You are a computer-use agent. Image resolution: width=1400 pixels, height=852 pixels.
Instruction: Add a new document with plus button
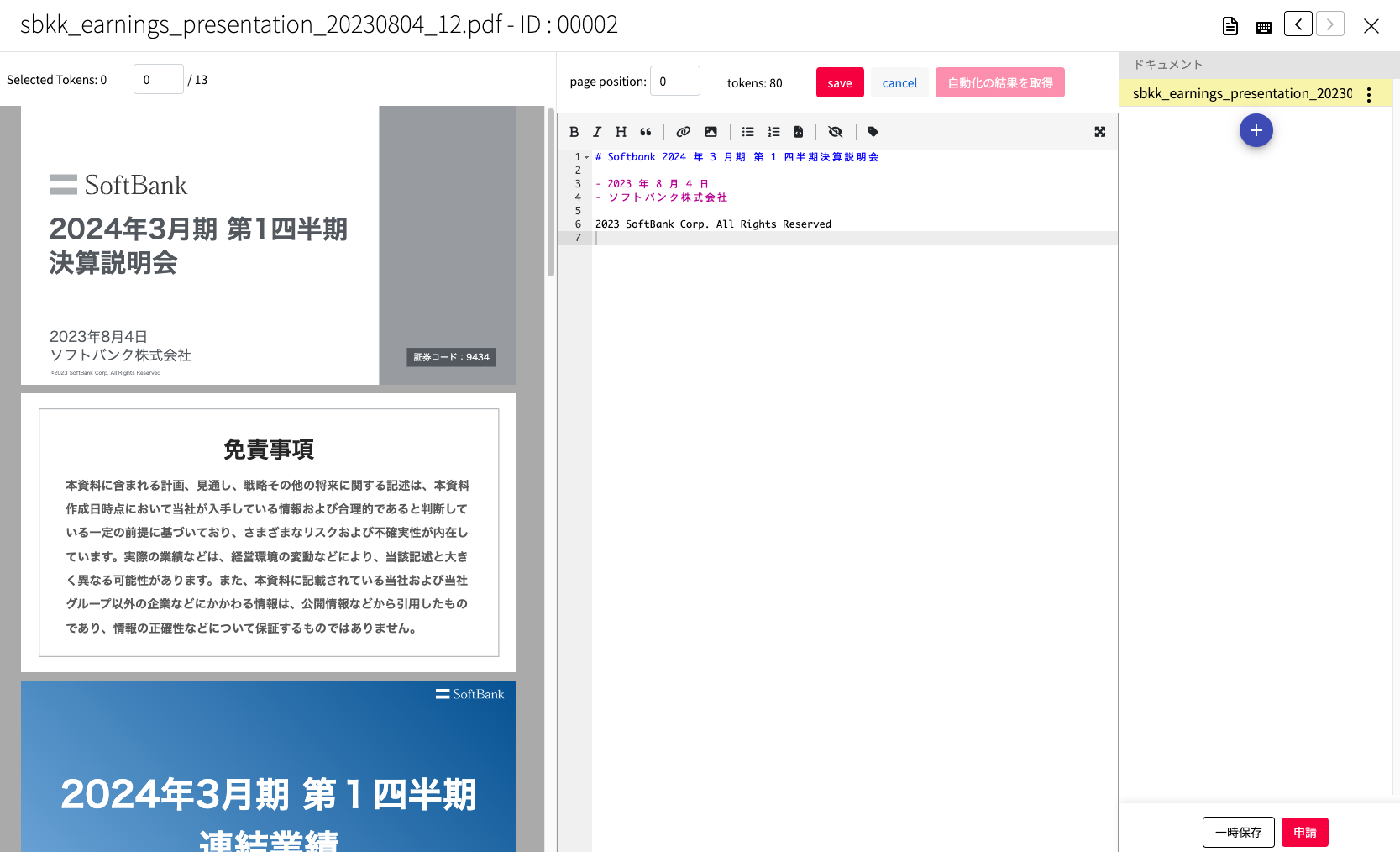[x=1256, y=130]
